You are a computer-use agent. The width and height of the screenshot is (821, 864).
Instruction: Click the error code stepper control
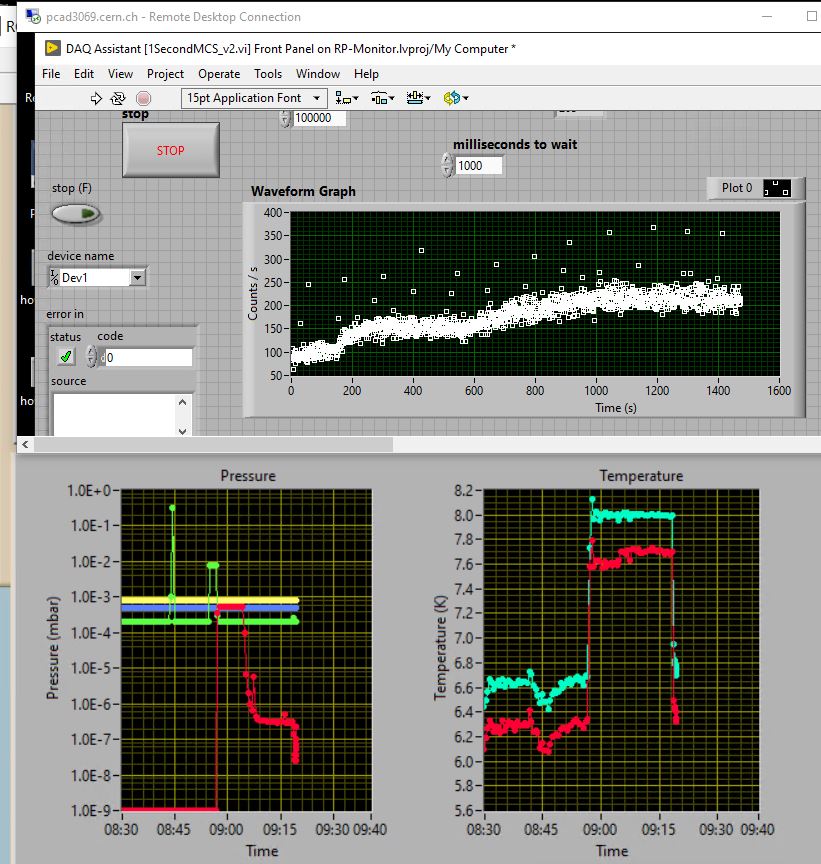pyautogui.click(x=91, y=357)
